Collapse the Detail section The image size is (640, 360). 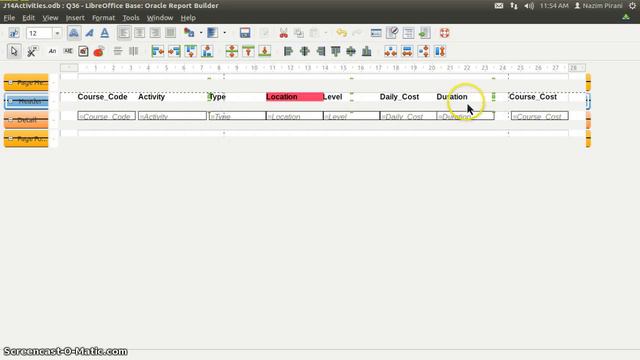(x=10, y=120)
